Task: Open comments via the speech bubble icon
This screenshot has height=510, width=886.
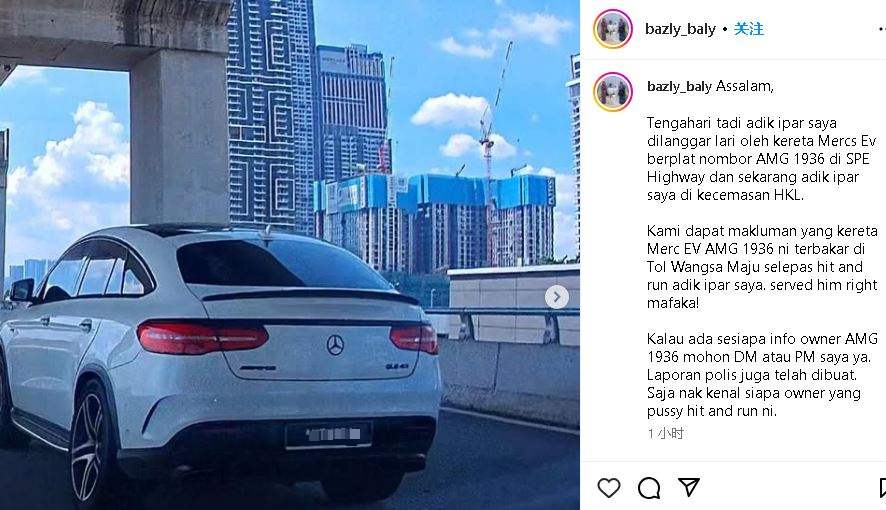Action: [x=649, y=487]
